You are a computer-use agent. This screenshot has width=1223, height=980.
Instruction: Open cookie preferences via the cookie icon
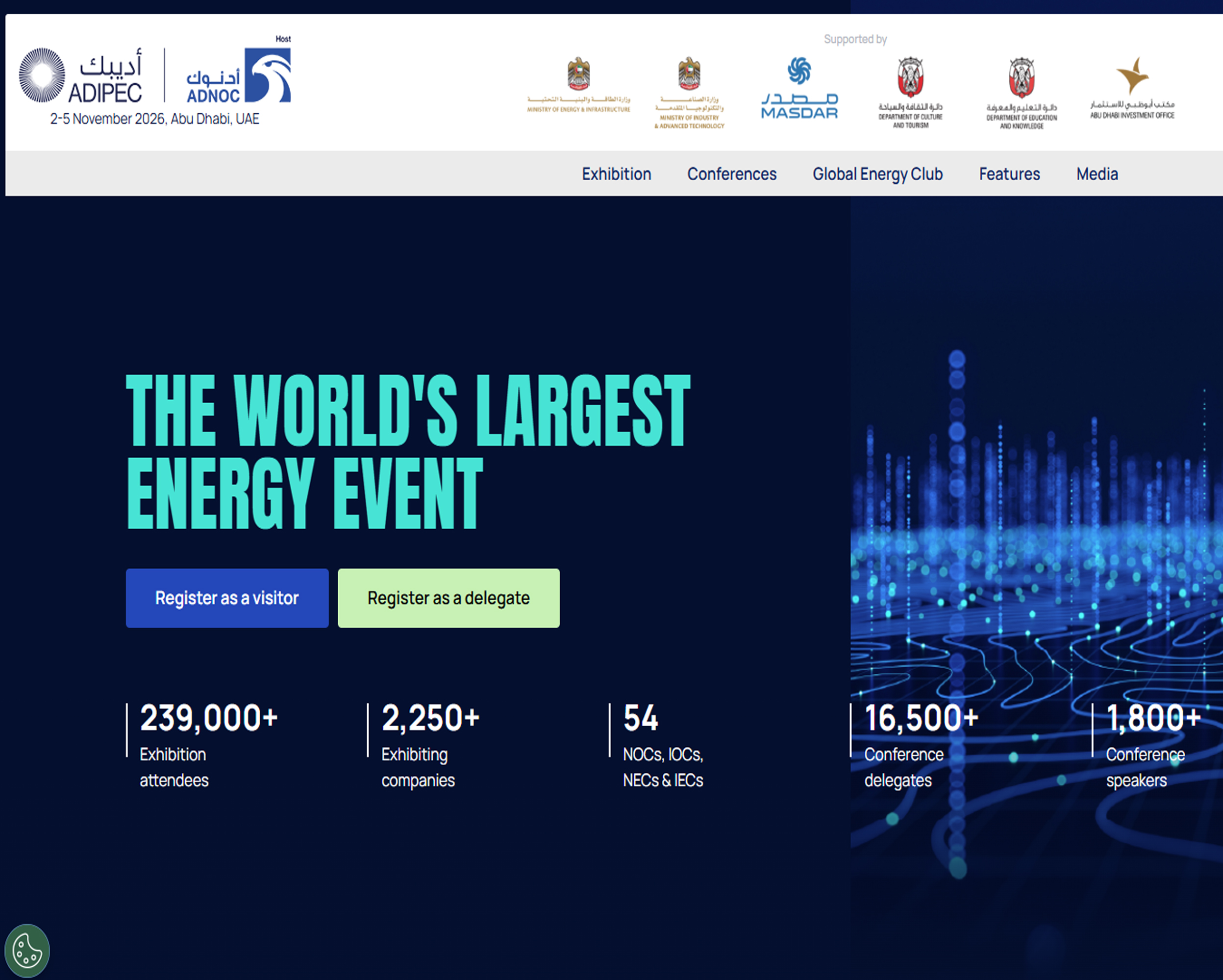26,951
